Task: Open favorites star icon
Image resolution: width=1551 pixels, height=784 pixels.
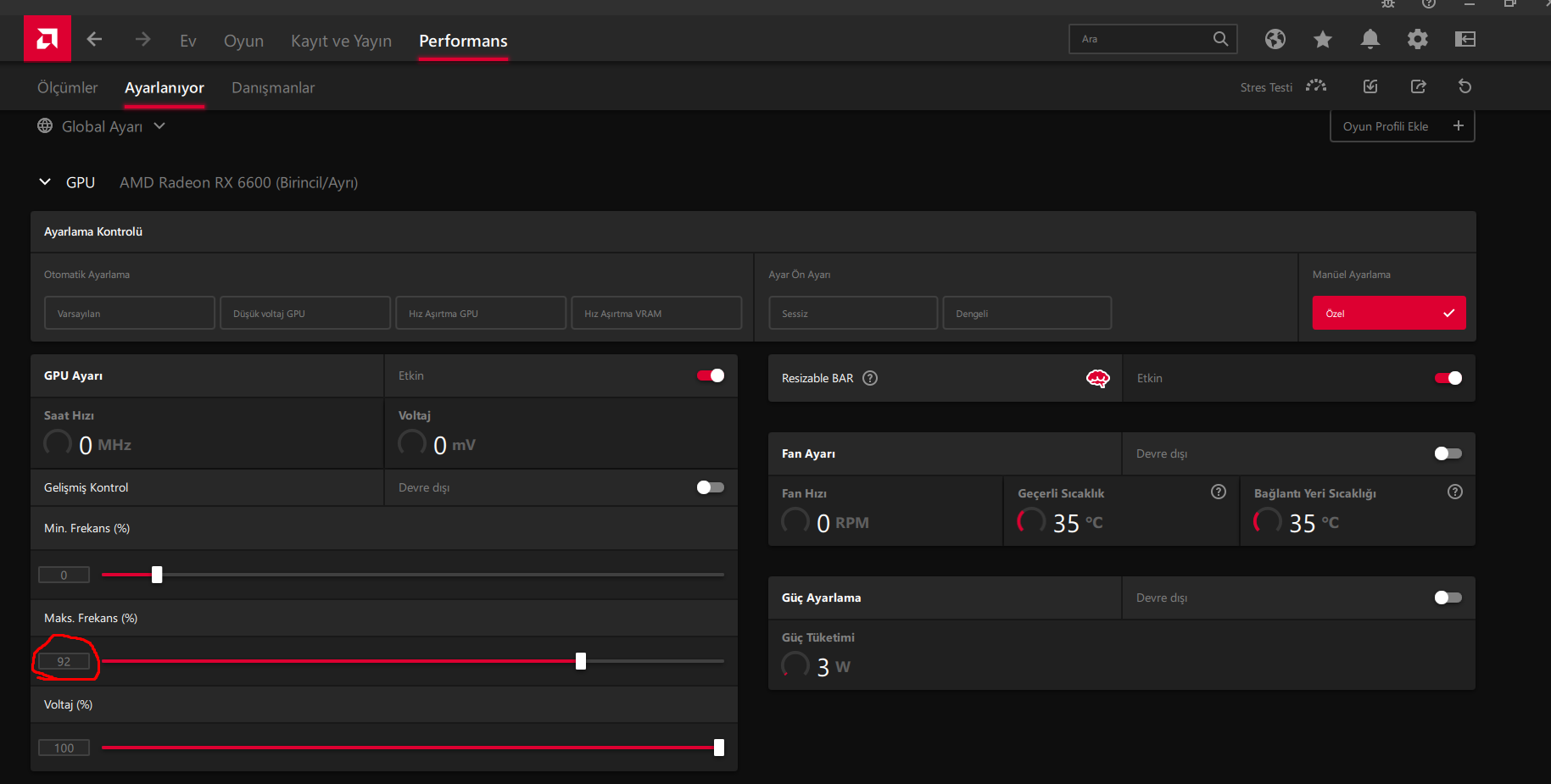Action: (x=1322, y=39)
